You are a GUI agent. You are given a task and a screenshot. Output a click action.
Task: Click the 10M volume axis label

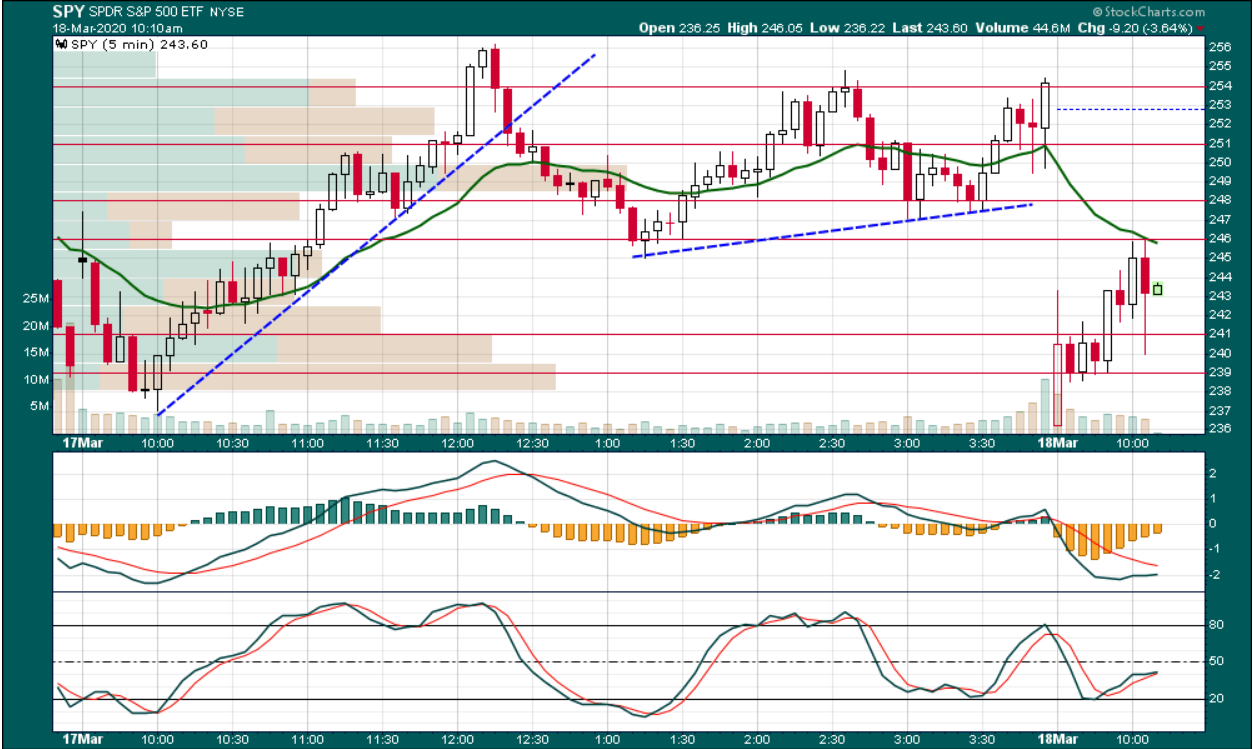(35, 379)
